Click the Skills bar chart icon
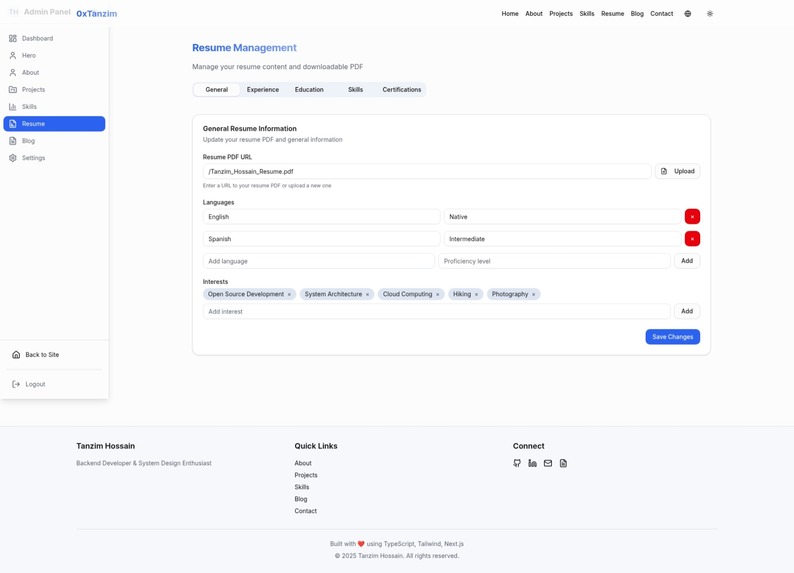 [13, 107]
